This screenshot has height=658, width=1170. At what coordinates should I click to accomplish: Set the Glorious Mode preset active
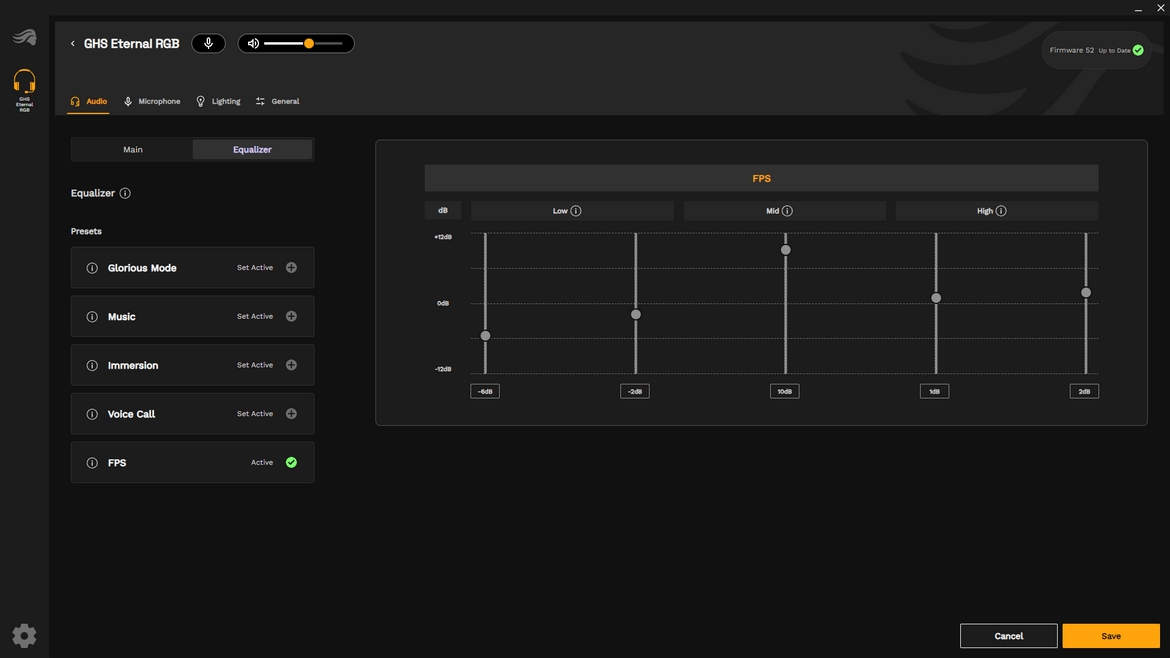point(255,268)
